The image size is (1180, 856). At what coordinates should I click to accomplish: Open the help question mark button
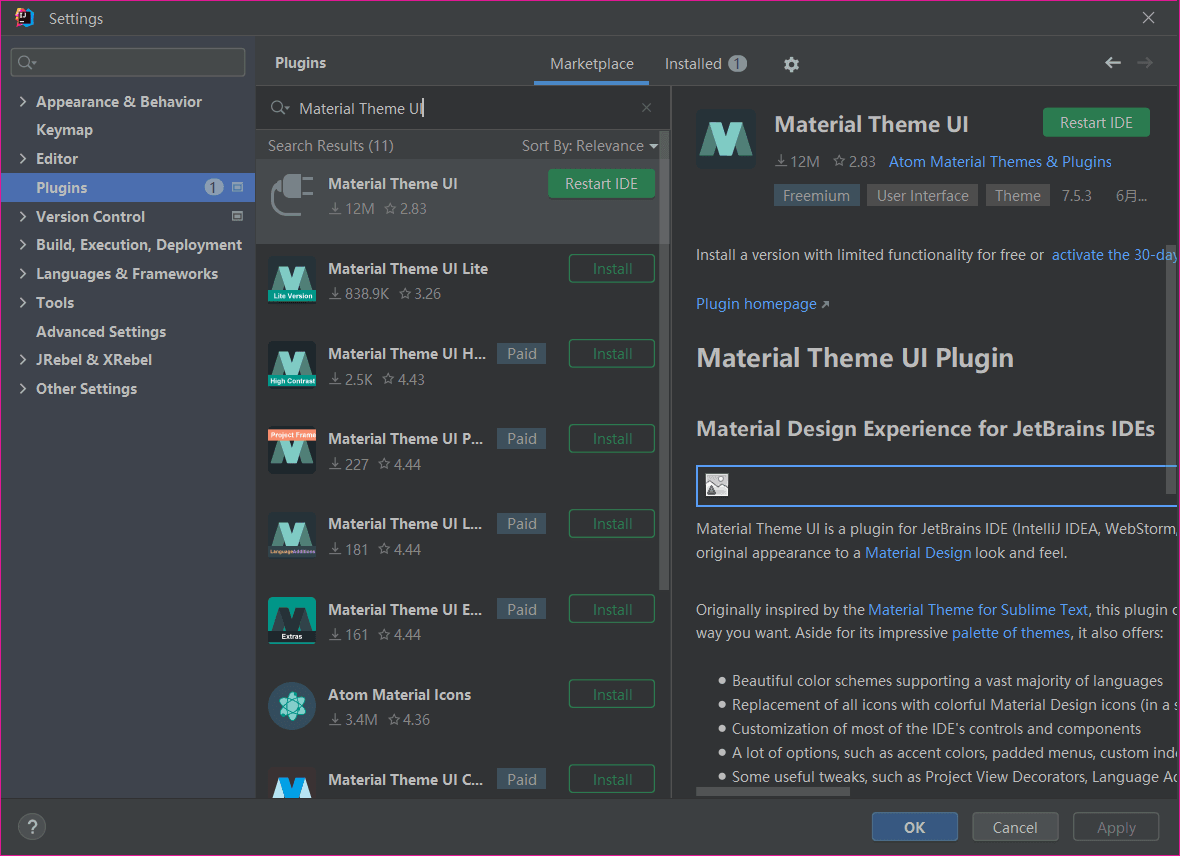[32, 827]
